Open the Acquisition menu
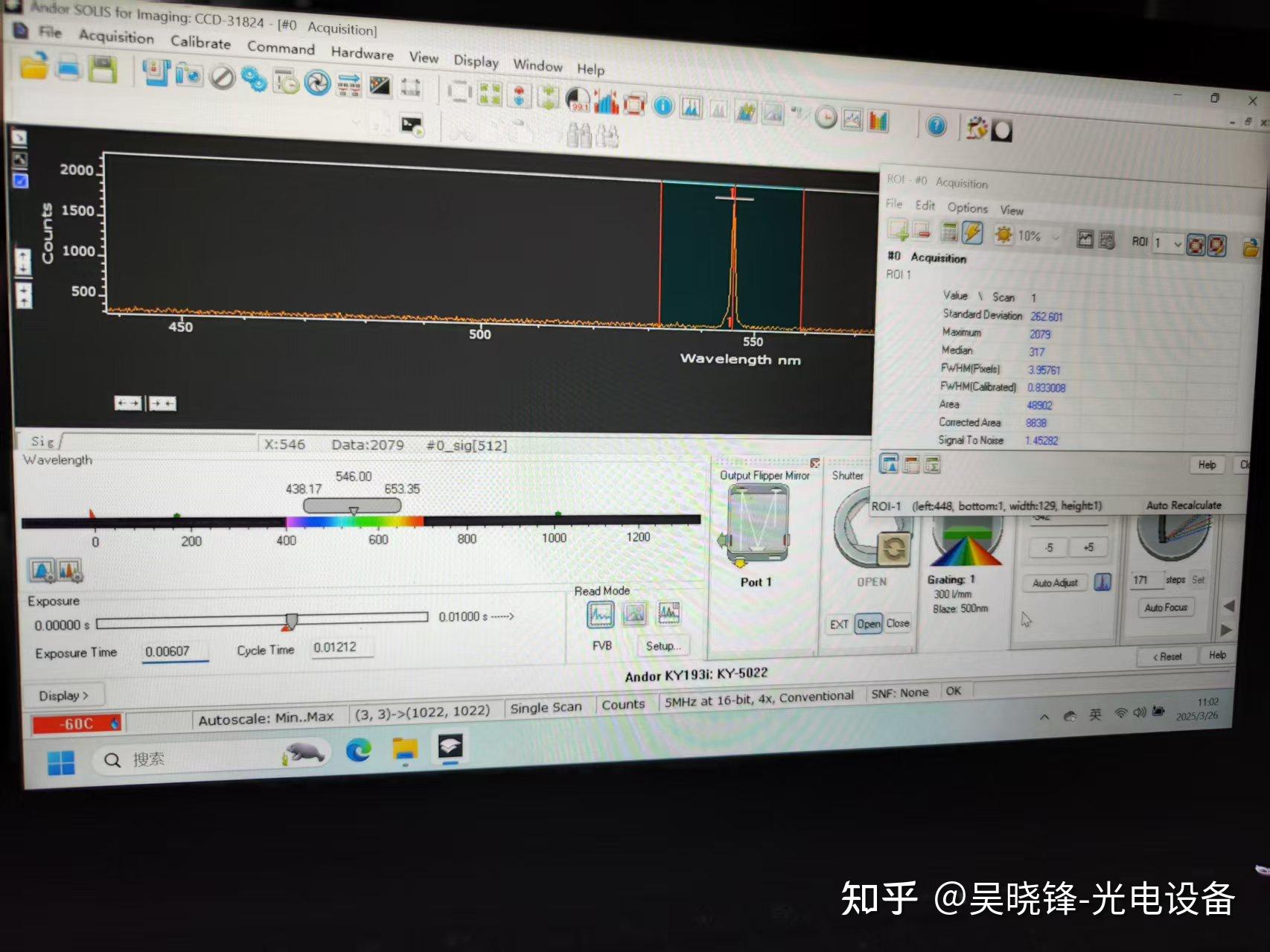1270x952 pixels. [x=115, y=37]
